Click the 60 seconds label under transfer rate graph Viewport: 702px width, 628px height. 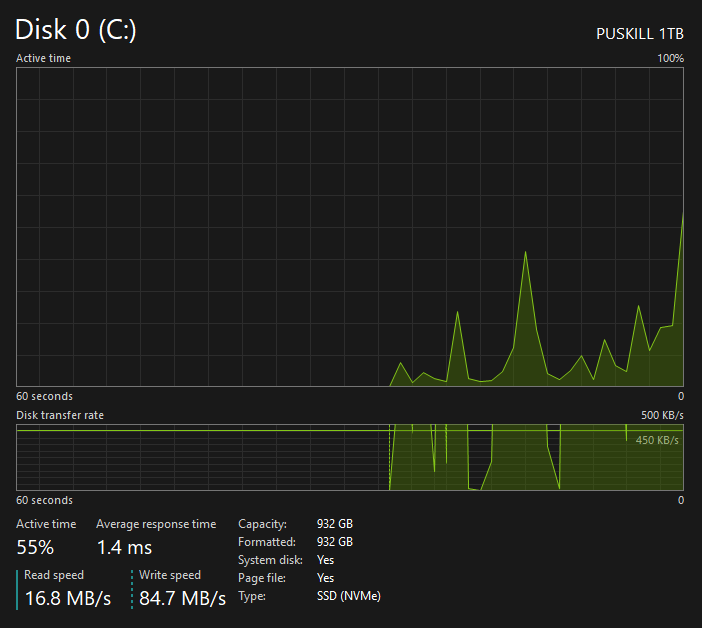[44, 500]
